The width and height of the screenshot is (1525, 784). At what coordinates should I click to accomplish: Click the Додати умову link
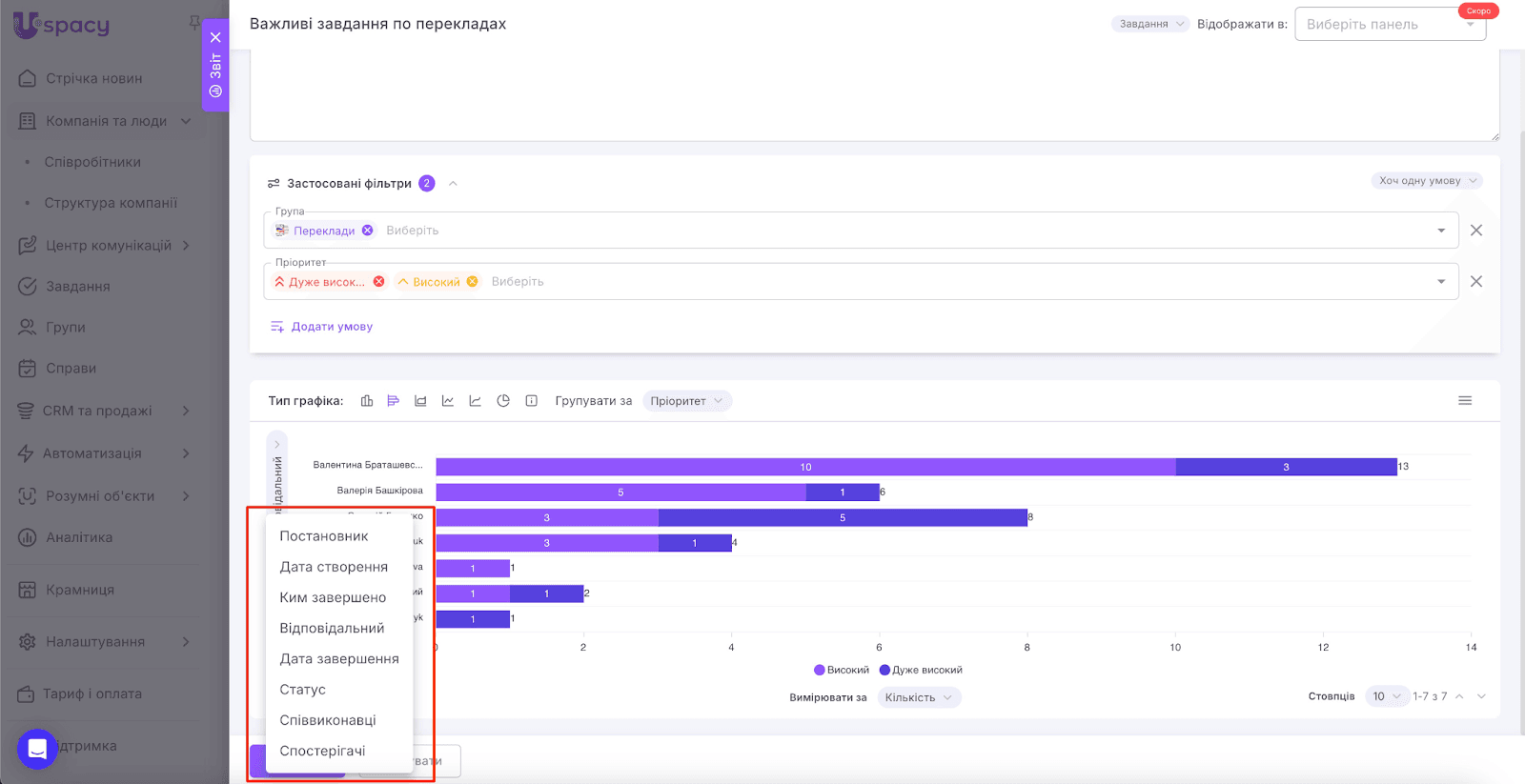tap(331, 327)
